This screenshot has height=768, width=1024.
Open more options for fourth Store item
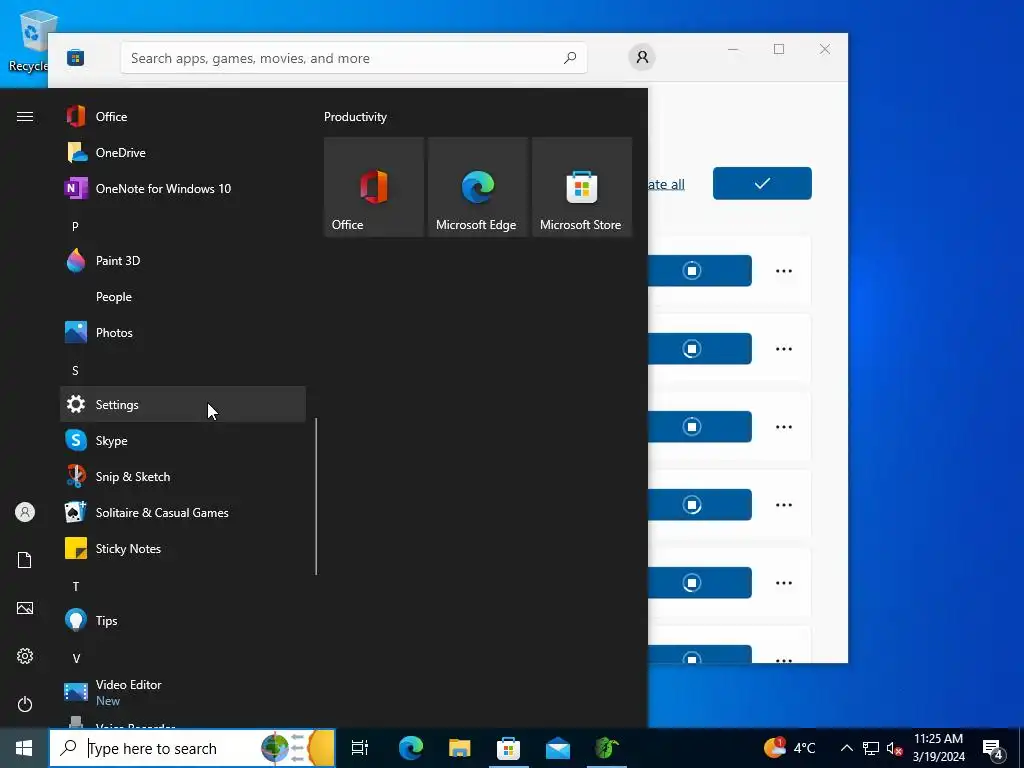click(x=784, y=505)
